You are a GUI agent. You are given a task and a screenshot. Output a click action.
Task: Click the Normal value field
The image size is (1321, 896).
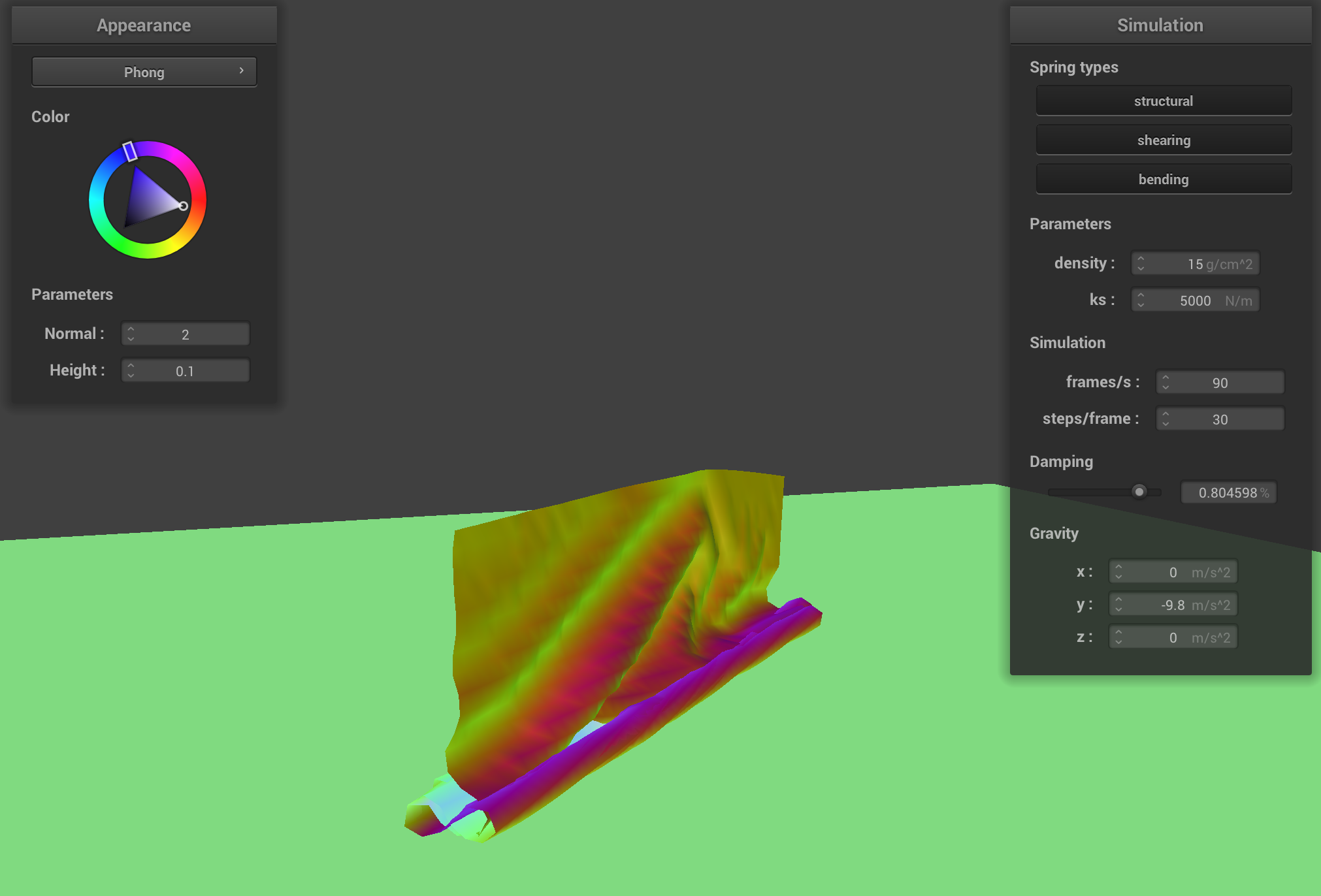(x=186, y=334)
